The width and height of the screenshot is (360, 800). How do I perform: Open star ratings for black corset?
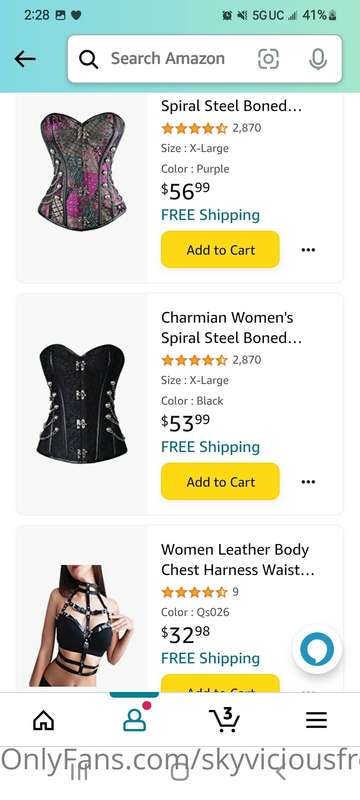pos(194,360)
